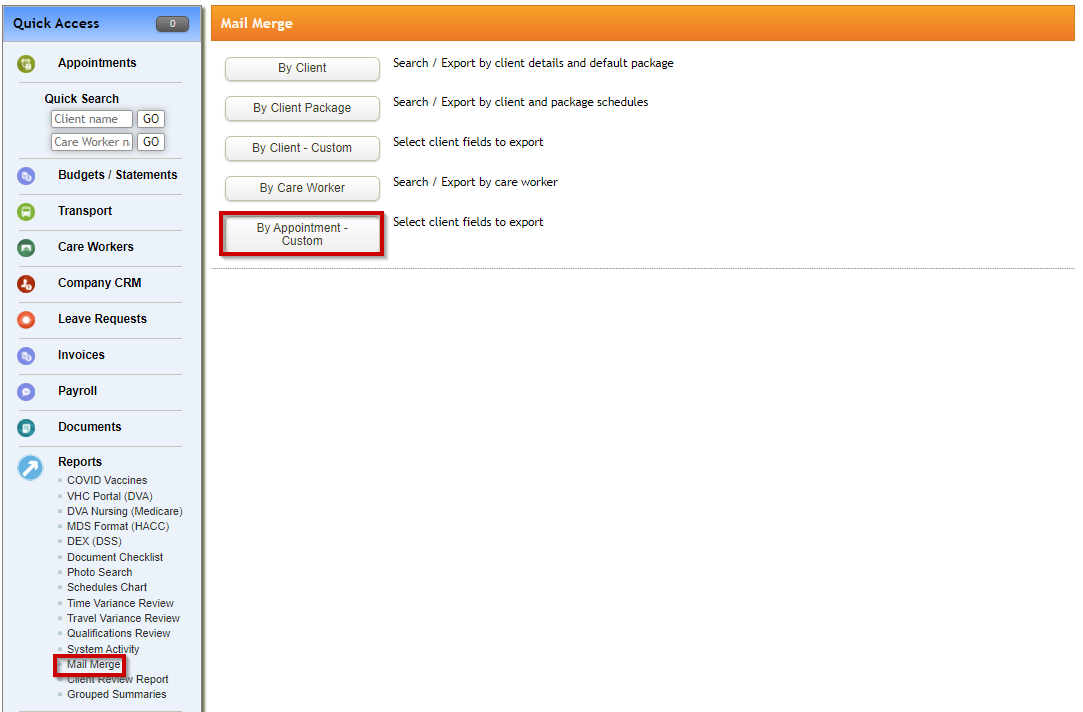Focus the Client name search field
Screen dimensions: 1083x712
point(92,119)
